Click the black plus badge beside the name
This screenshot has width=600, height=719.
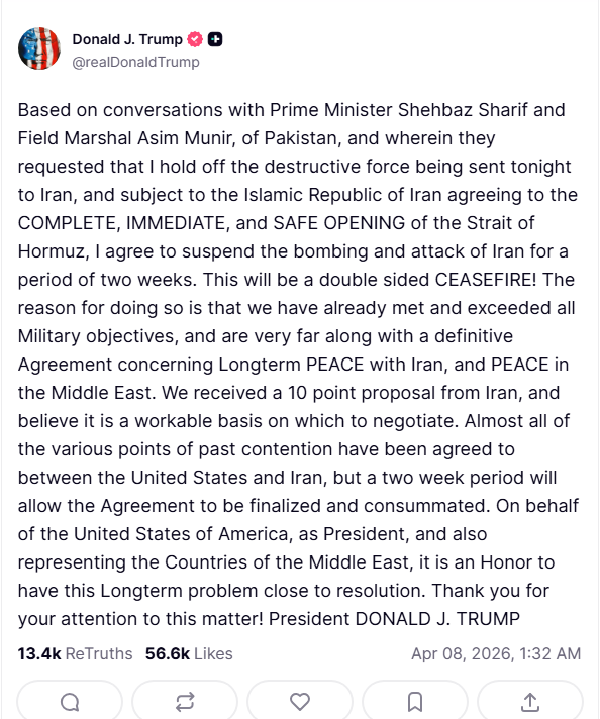point(215,40)
